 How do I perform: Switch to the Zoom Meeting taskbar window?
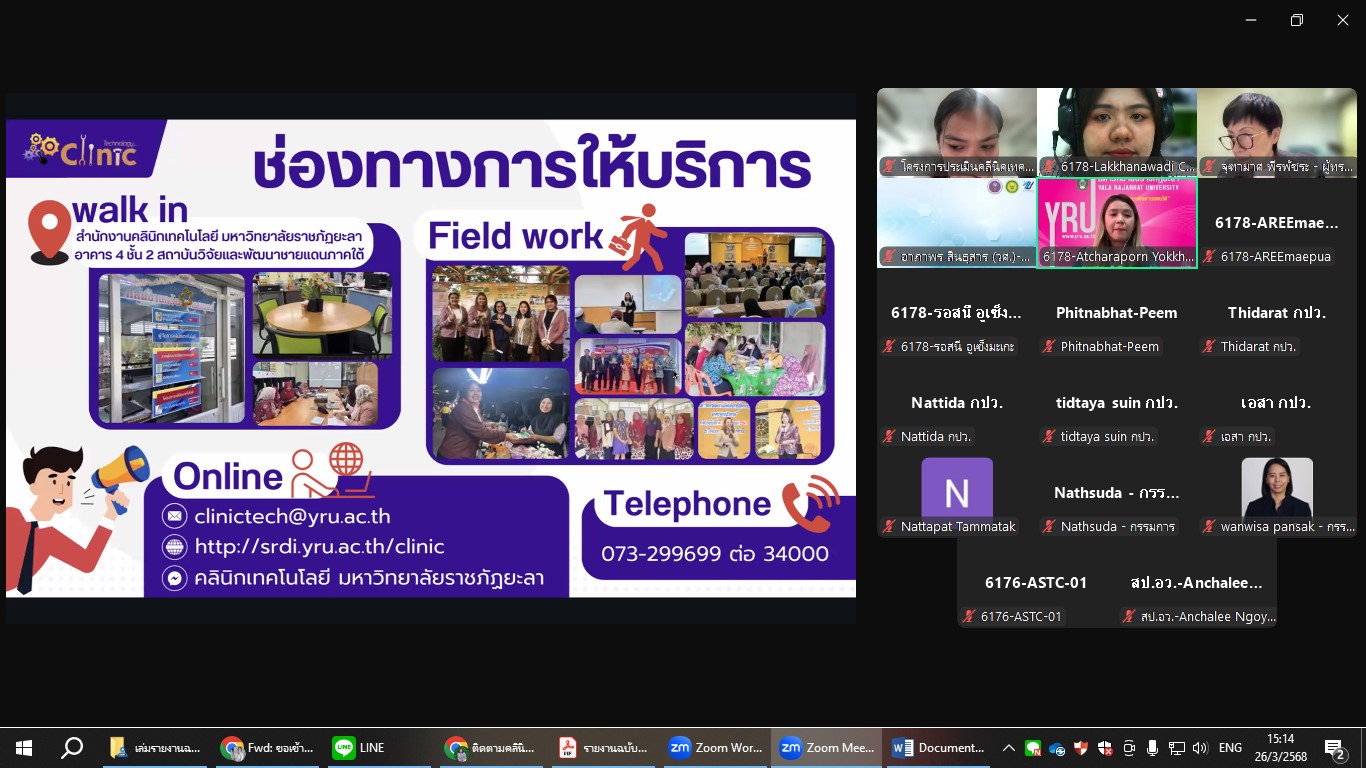827,748
